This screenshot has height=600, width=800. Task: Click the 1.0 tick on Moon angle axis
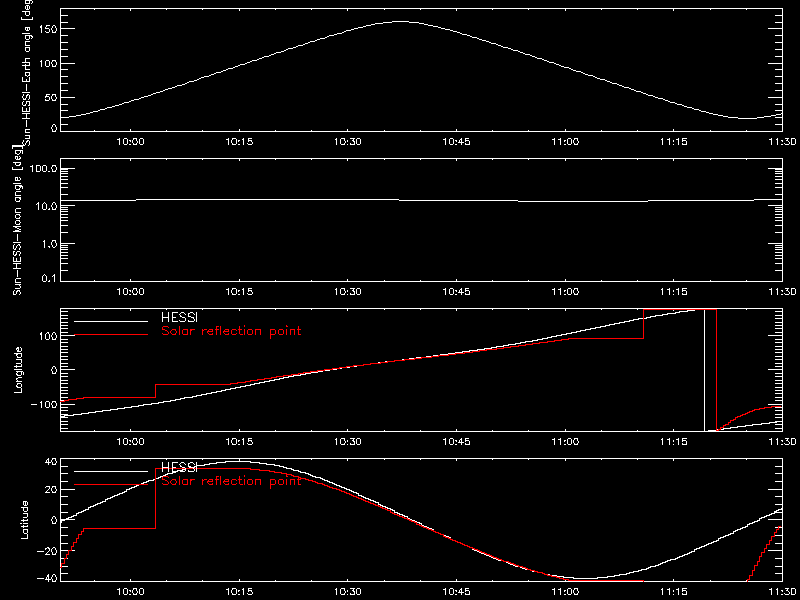pyautogui.click(x=48, y=243)
